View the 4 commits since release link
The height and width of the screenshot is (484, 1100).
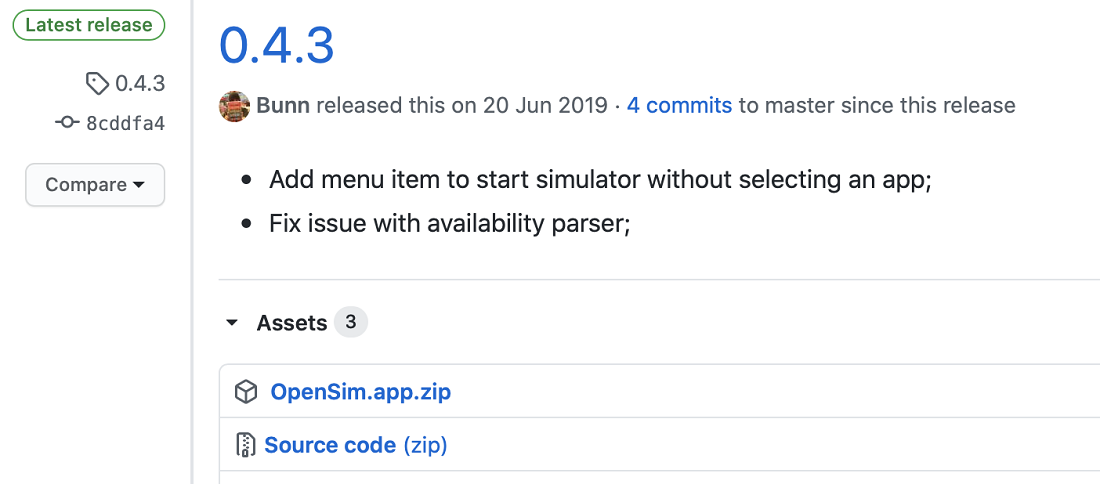click(679, 106)
